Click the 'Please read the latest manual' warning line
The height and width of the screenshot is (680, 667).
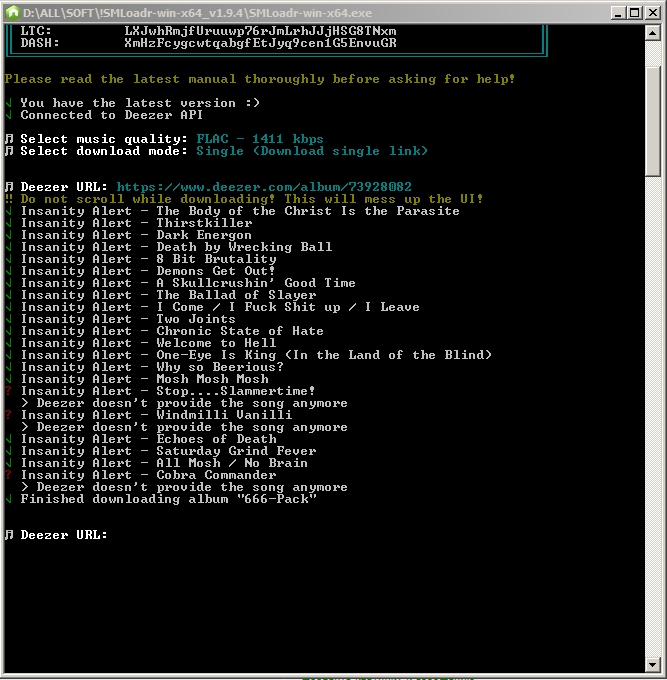[x=260, y=79]
